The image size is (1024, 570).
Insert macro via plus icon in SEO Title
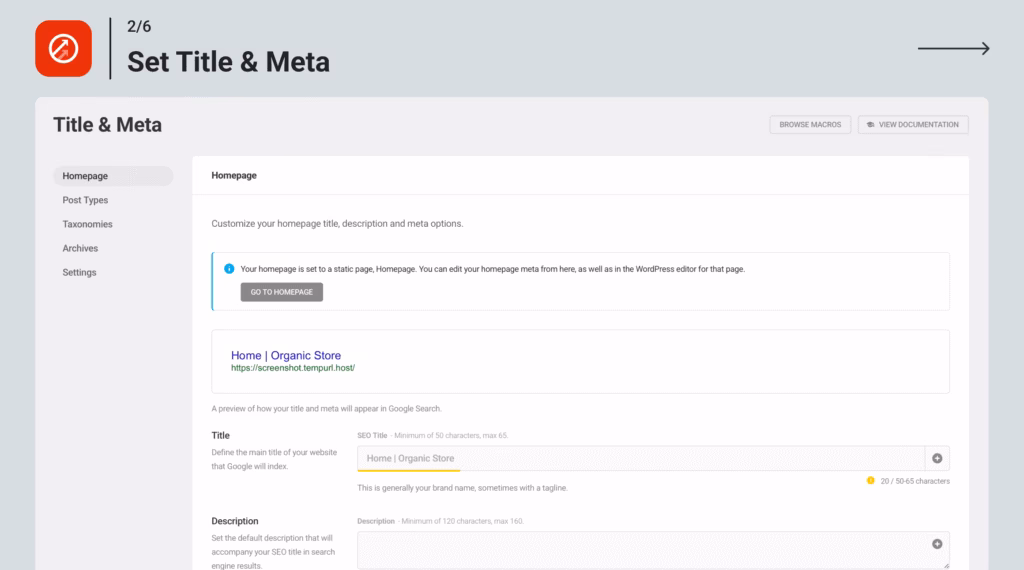pos(937,458)
